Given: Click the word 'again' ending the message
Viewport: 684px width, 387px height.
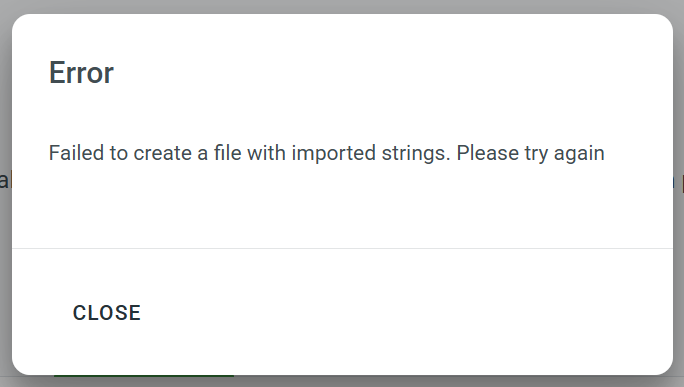Looking at the screenshot, I should click(579, 154).
